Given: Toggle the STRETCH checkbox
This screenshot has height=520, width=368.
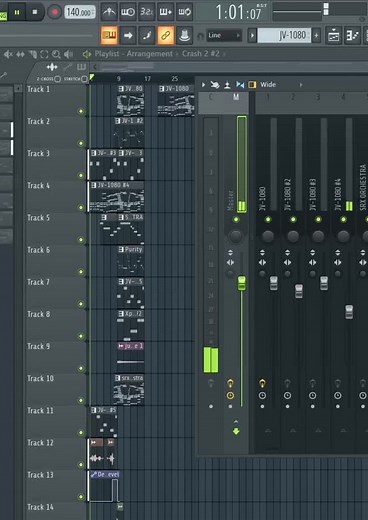Looking at the screenshot, I should 84,79.
